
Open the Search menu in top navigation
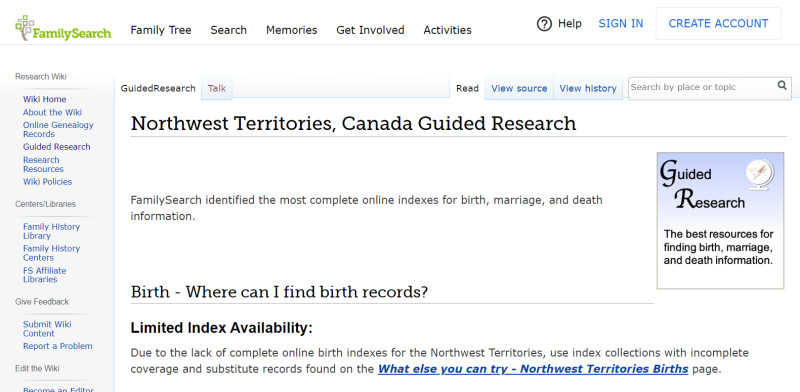click(x=229, y=30)
